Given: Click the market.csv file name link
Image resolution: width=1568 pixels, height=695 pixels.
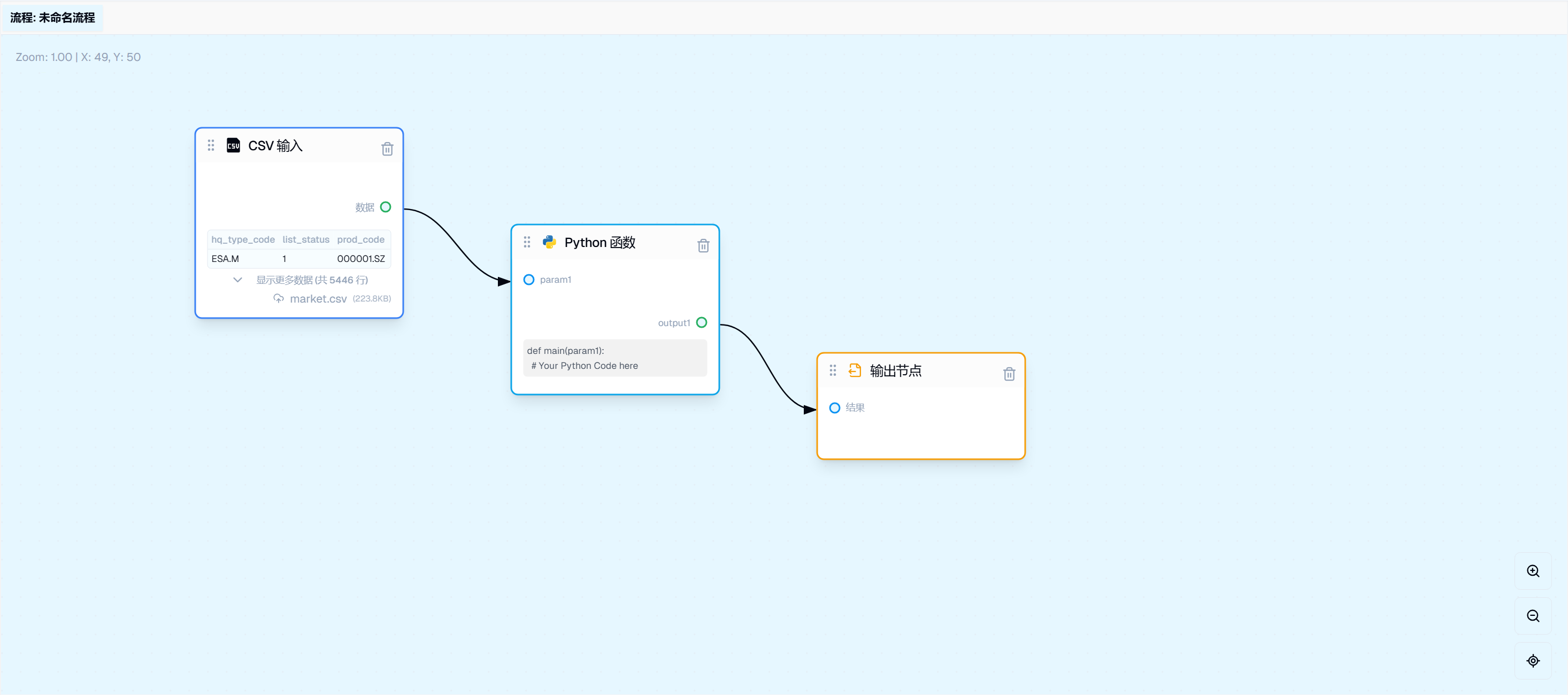Looking at the screenshot, I should (x=318, y=298).
